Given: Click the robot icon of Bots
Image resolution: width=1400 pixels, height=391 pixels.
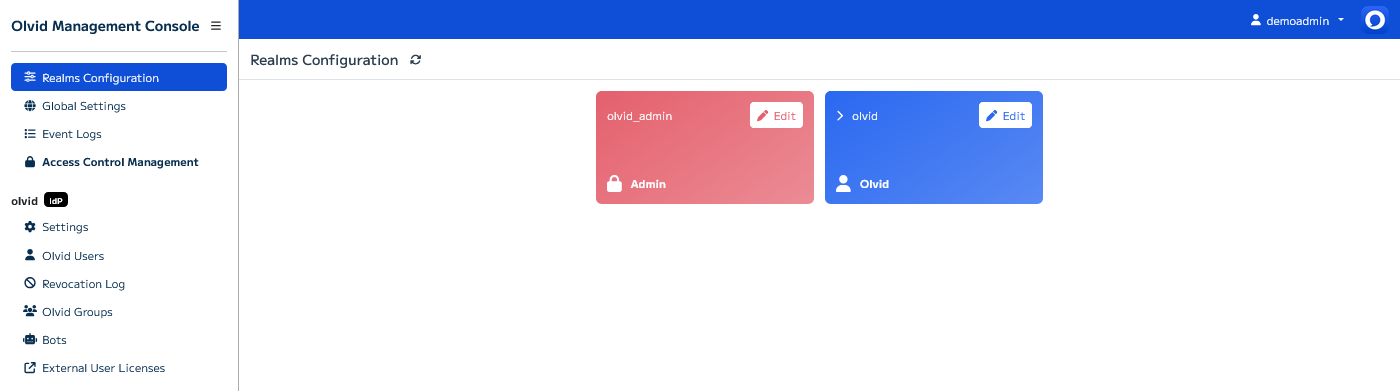Looking at the screenshot, I should pyautogui.click(x=30, y=339).
